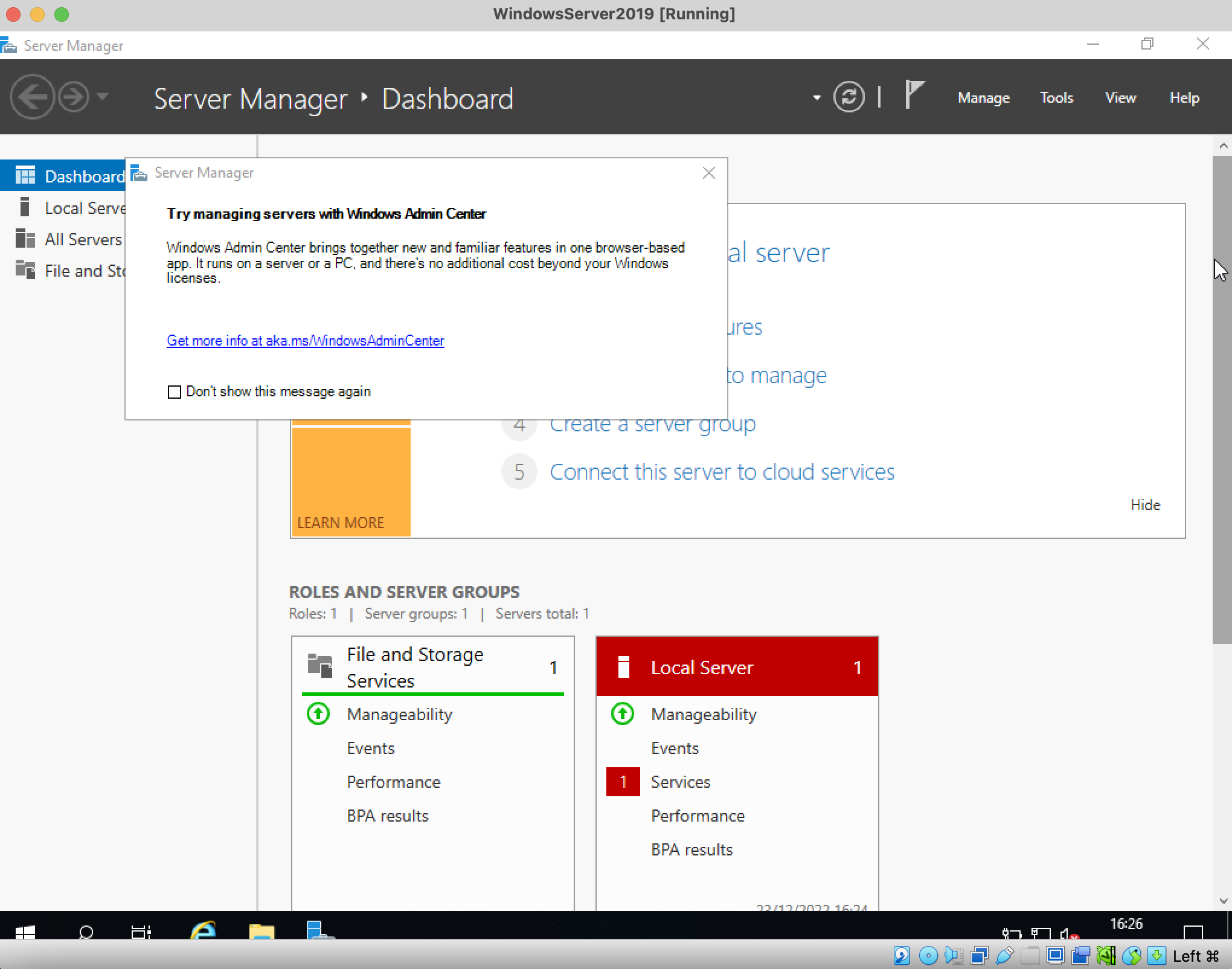Launch File Explorer from the taskbar
The height and width of the screenshot is (969, 1232).
[x=261, y=931]
